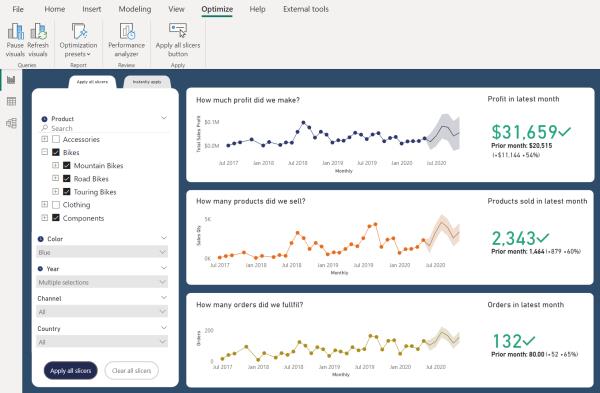Expand the Accessories tree node
Screen dimensions: 600x393
click(44, 139)
